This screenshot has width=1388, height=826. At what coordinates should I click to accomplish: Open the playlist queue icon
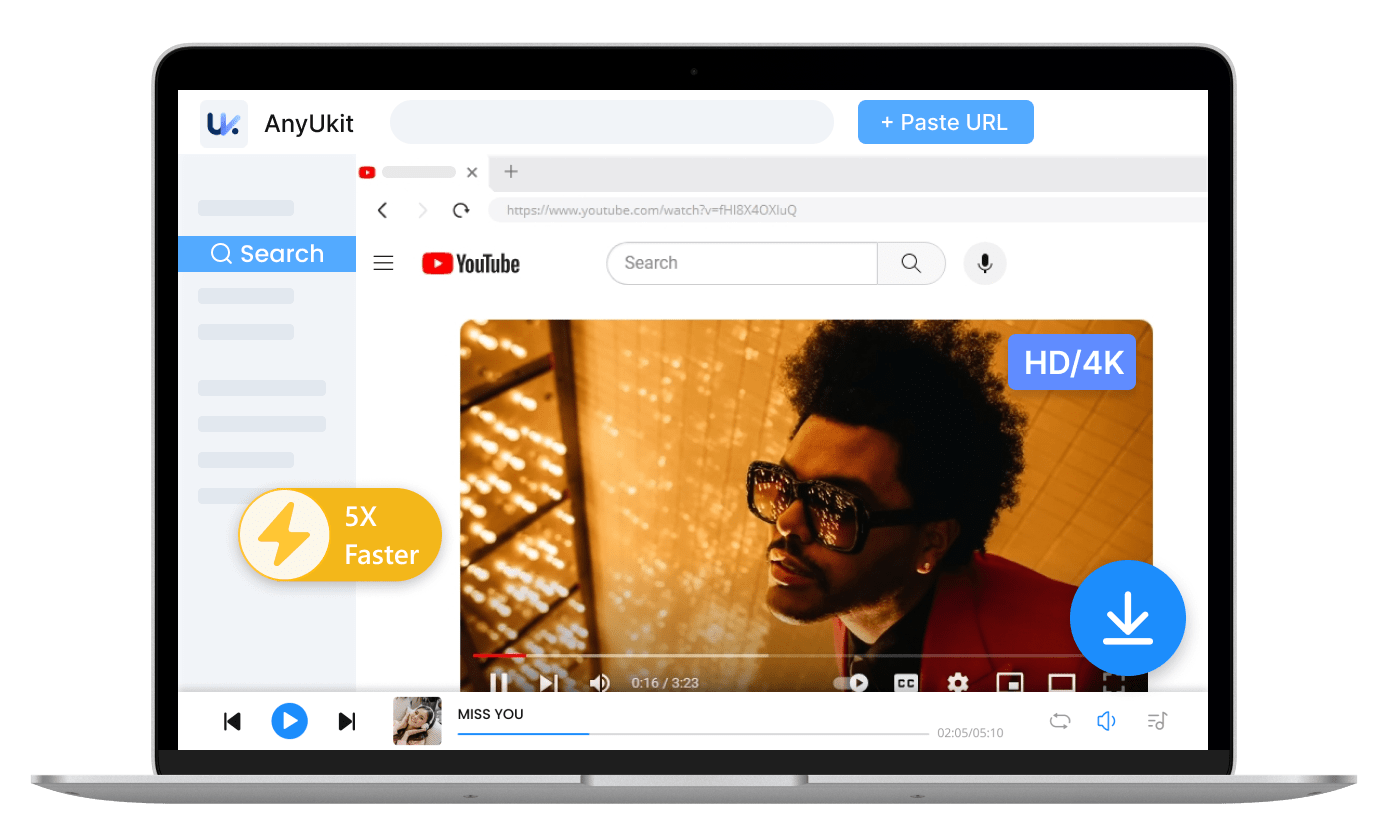click(x=1156, y=721)
